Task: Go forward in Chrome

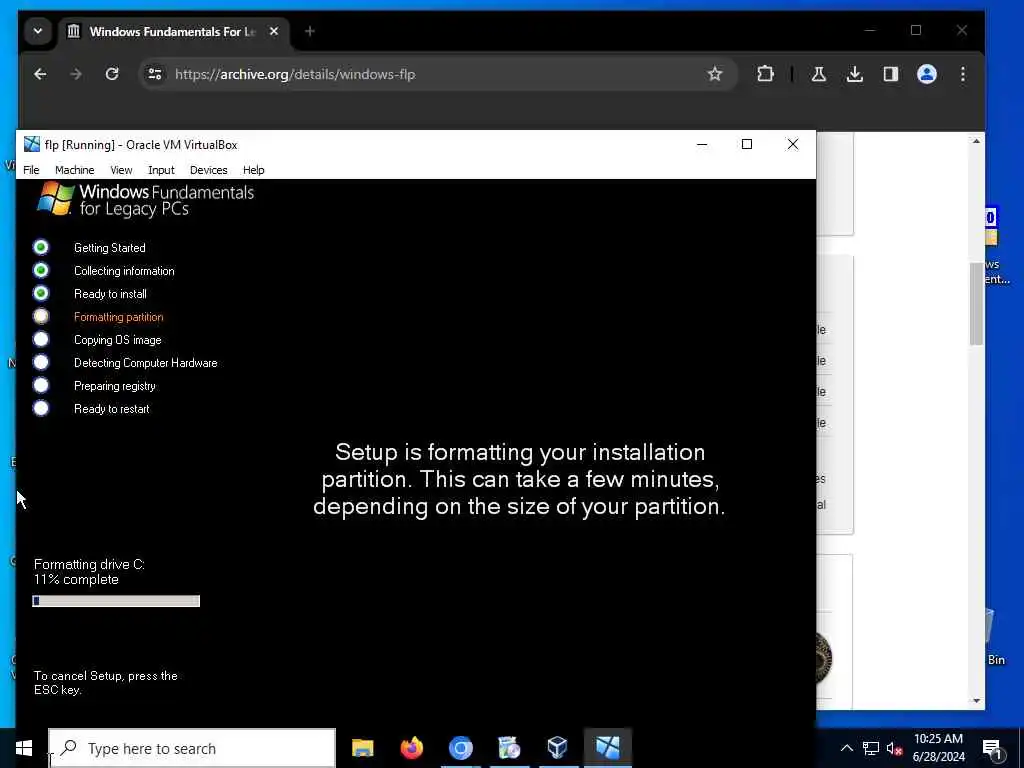Action: [76, 74]
